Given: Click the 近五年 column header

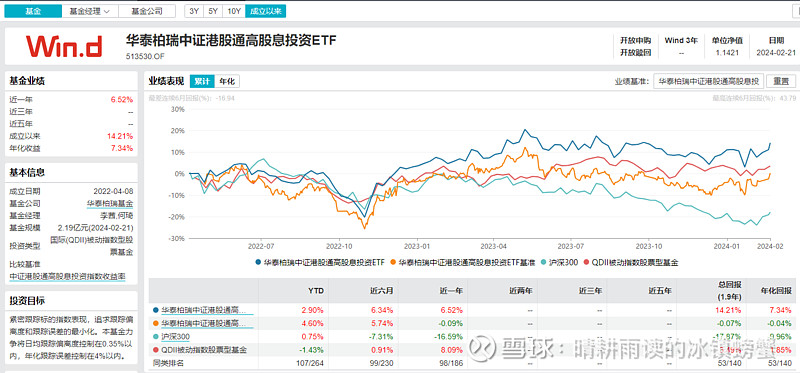Looking at the screenshot, I should coord(661,291).
